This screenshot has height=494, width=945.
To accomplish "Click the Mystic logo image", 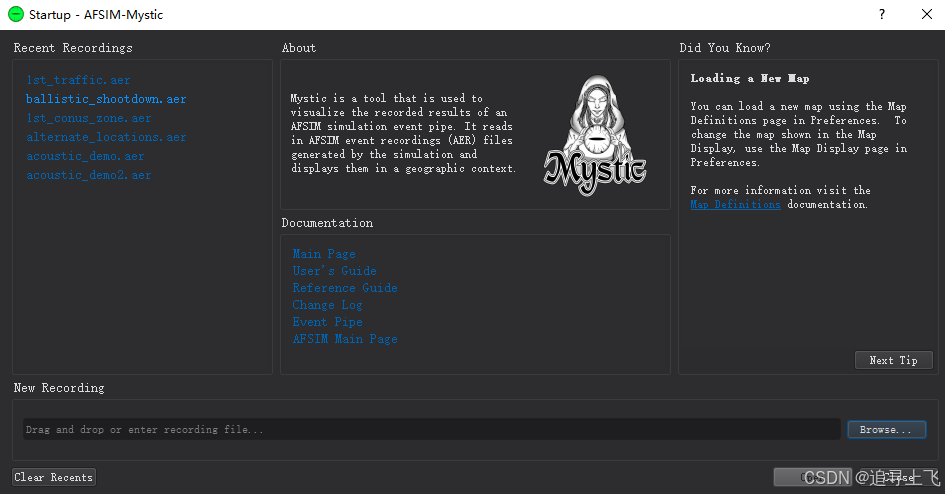I will tap(595, 136).
